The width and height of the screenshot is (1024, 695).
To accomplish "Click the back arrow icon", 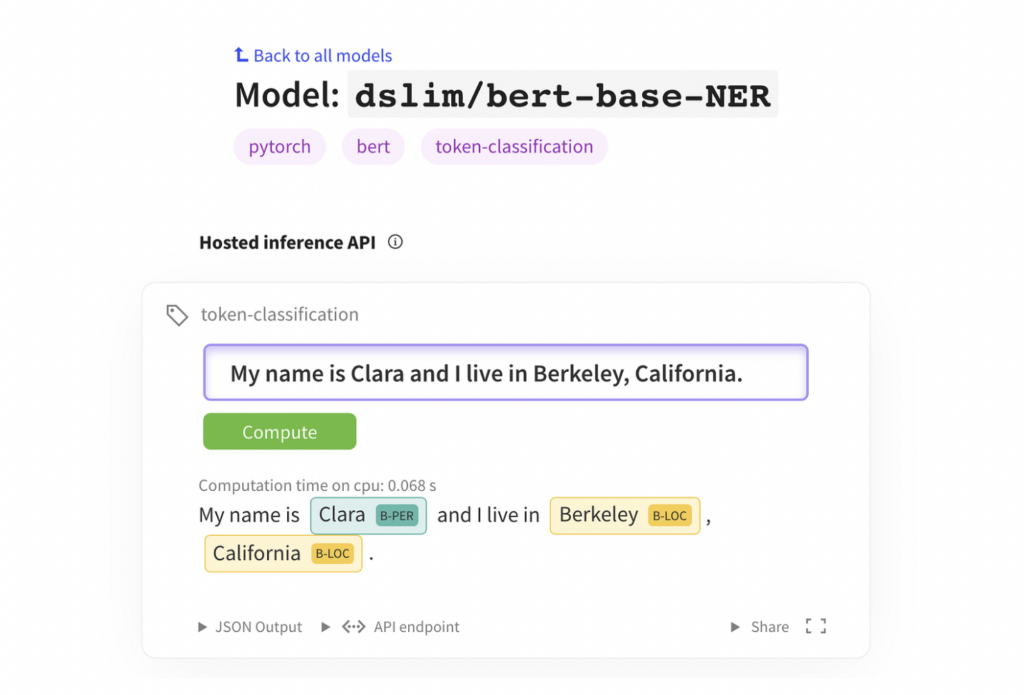I will pyautogui.click(x=240, y=55).
